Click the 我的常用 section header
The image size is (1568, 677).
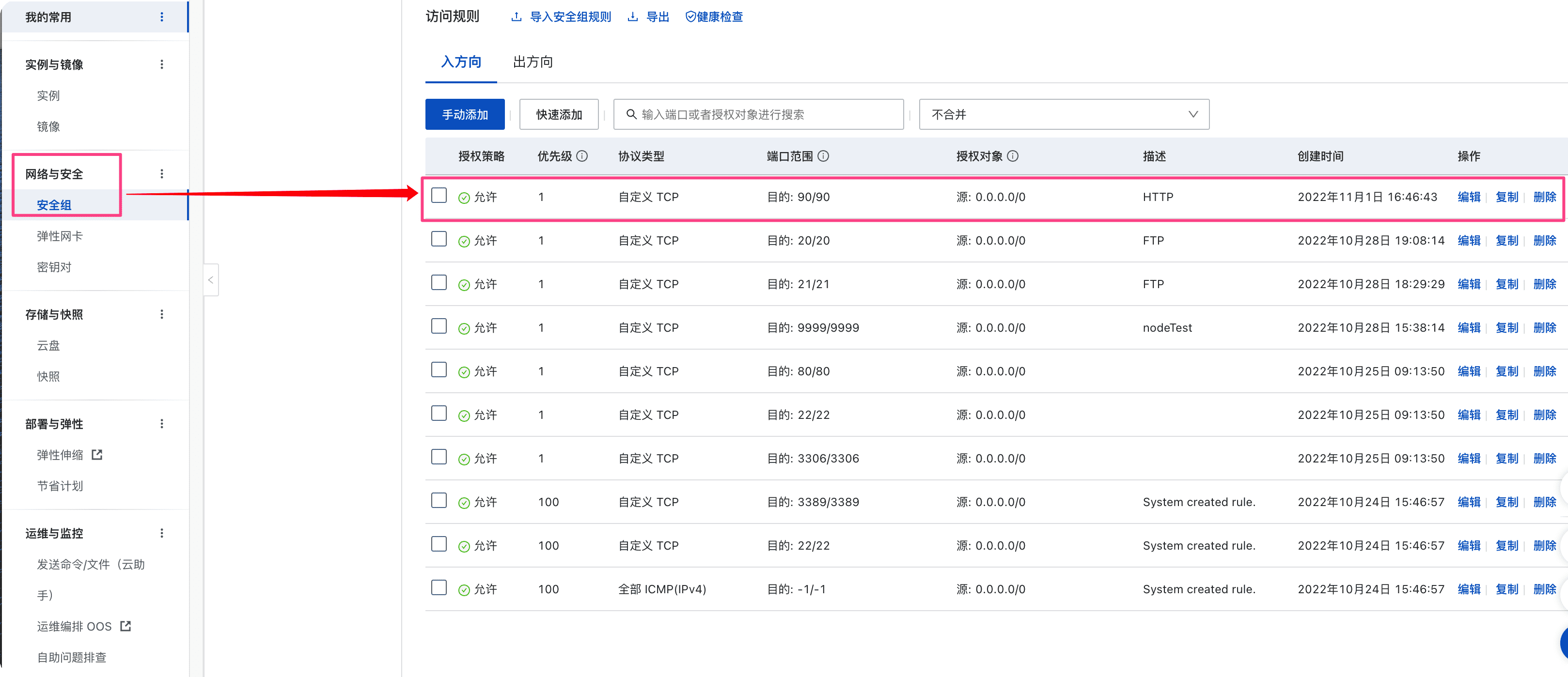tap(48, 17)
